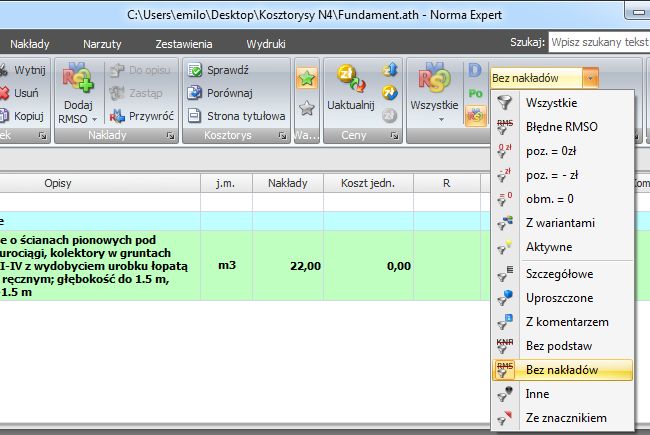
Task: Select Ze znacznikiem filter option
Action: click(x=565, y=418)
